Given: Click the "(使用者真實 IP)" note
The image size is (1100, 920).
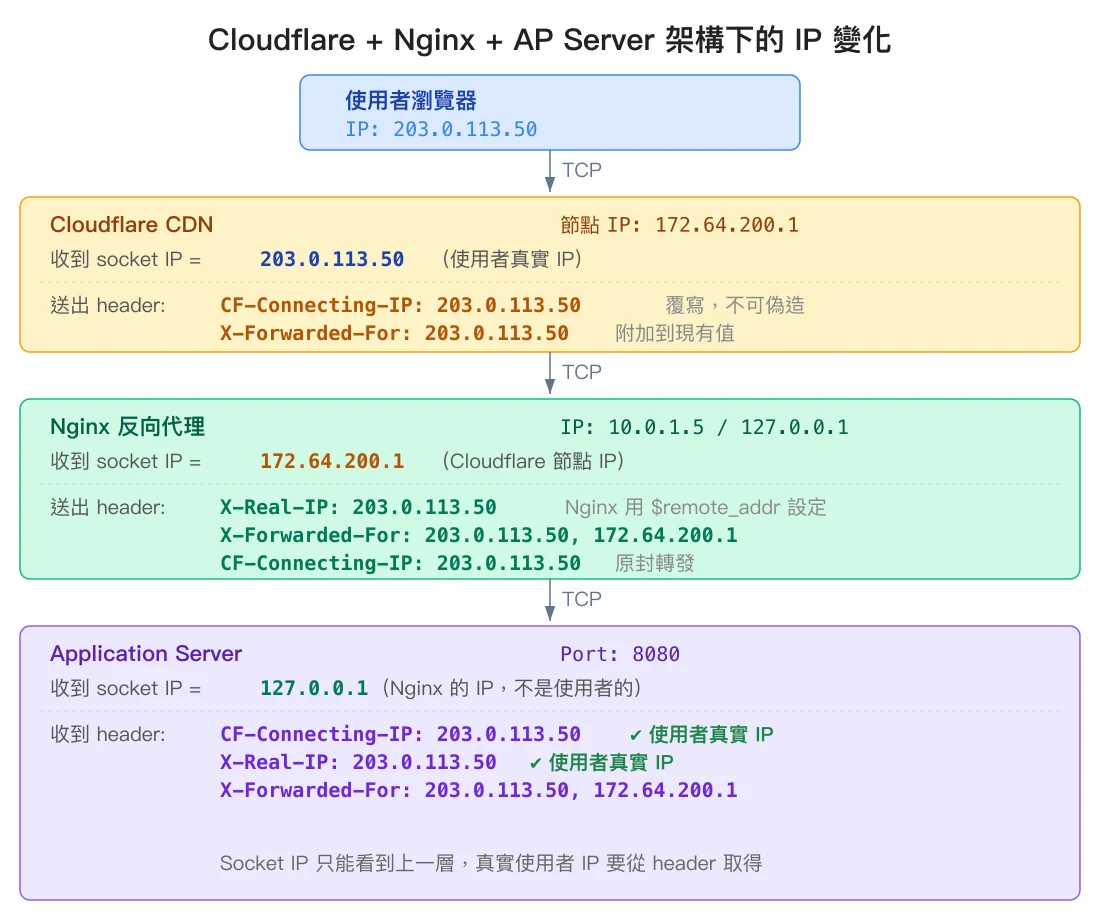Looking at the screenshot, I should point(512,259).
